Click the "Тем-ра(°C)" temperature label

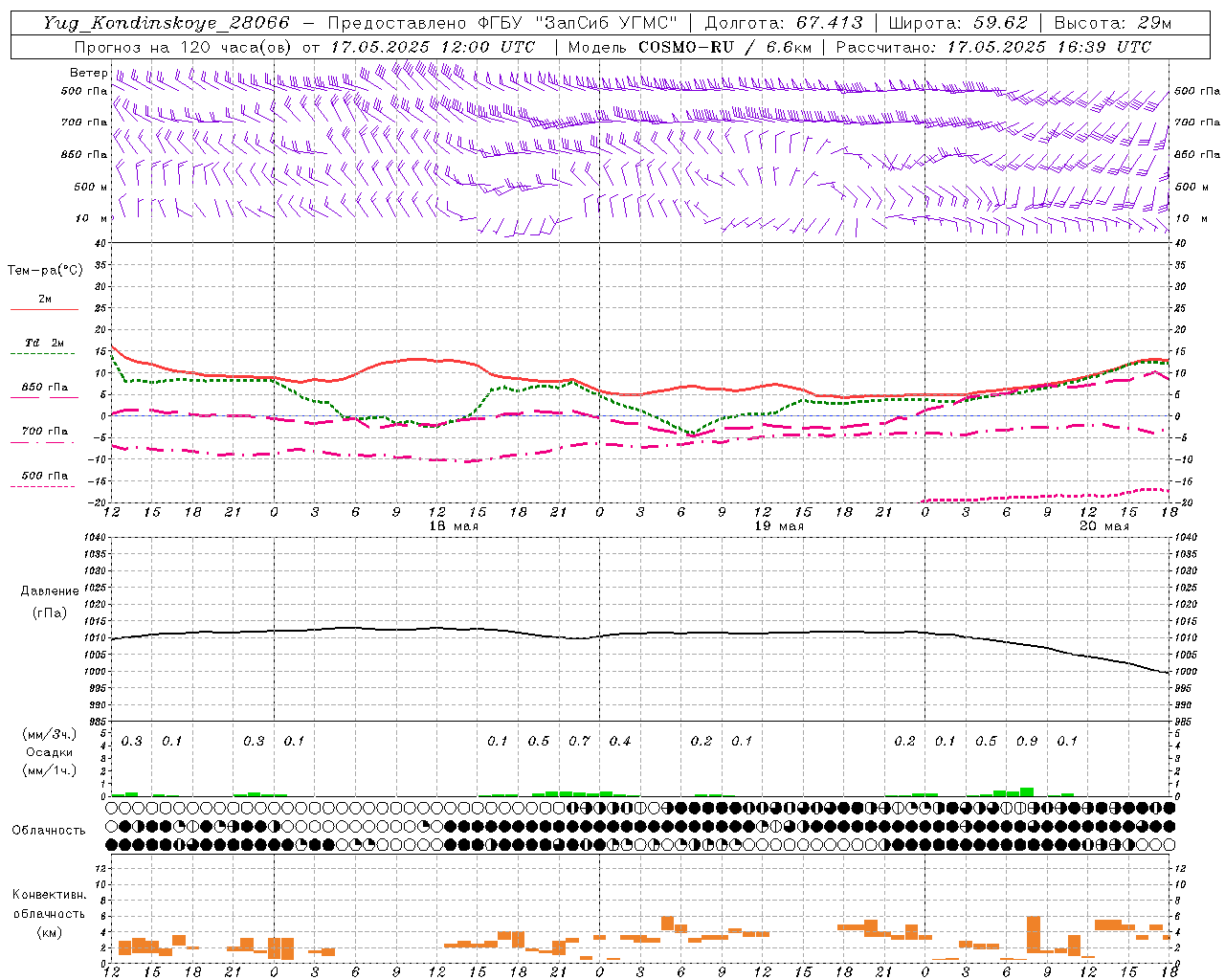pyautogui.click(x=45, y=271)
